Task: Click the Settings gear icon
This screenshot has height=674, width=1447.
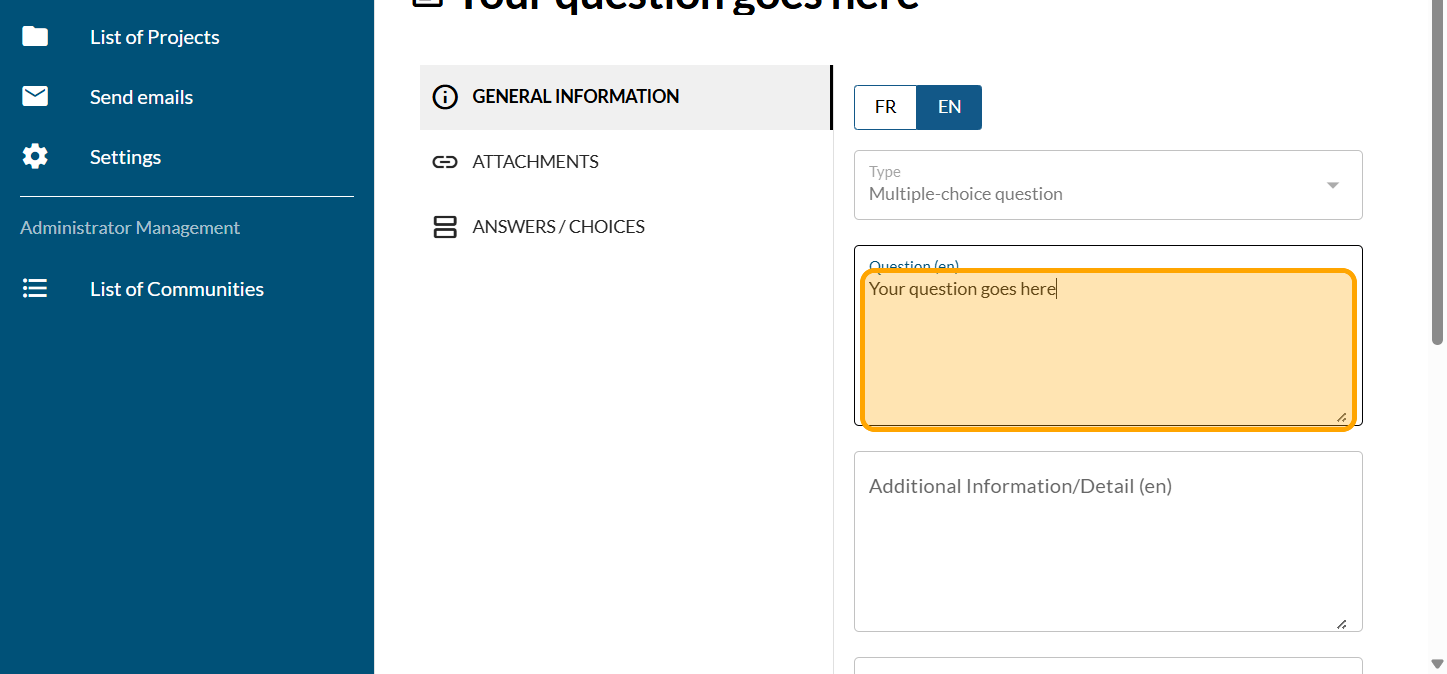Action: [35, 157]
